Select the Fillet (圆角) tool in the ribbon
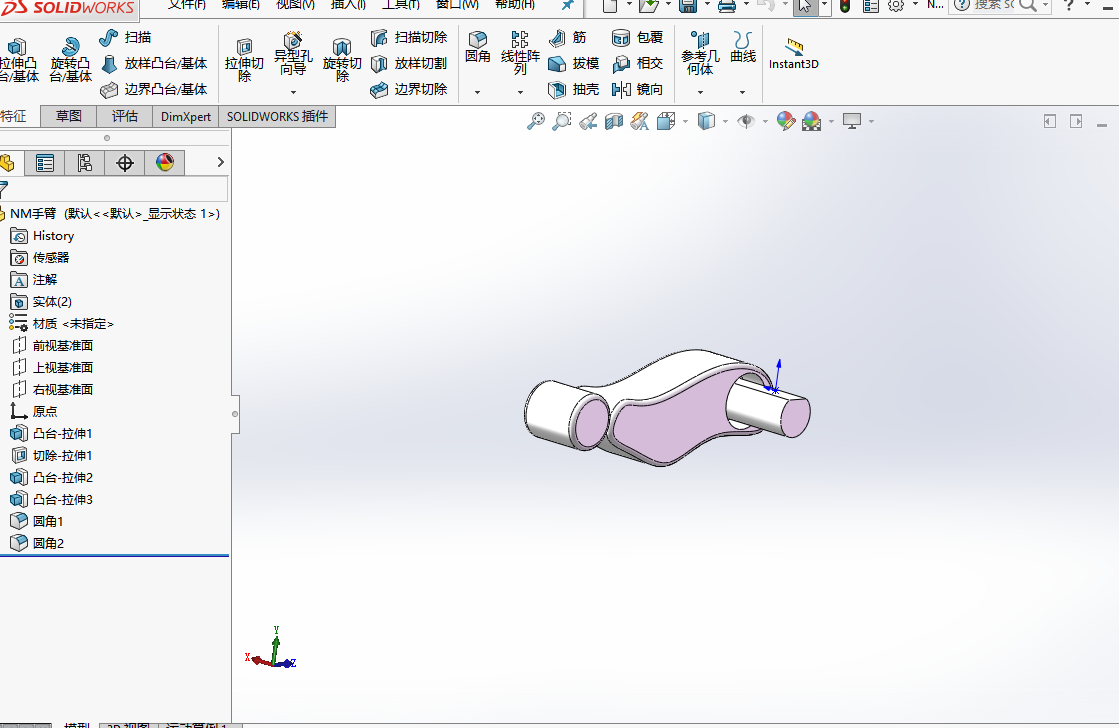1119x728 pixels. tap(477, 47)
